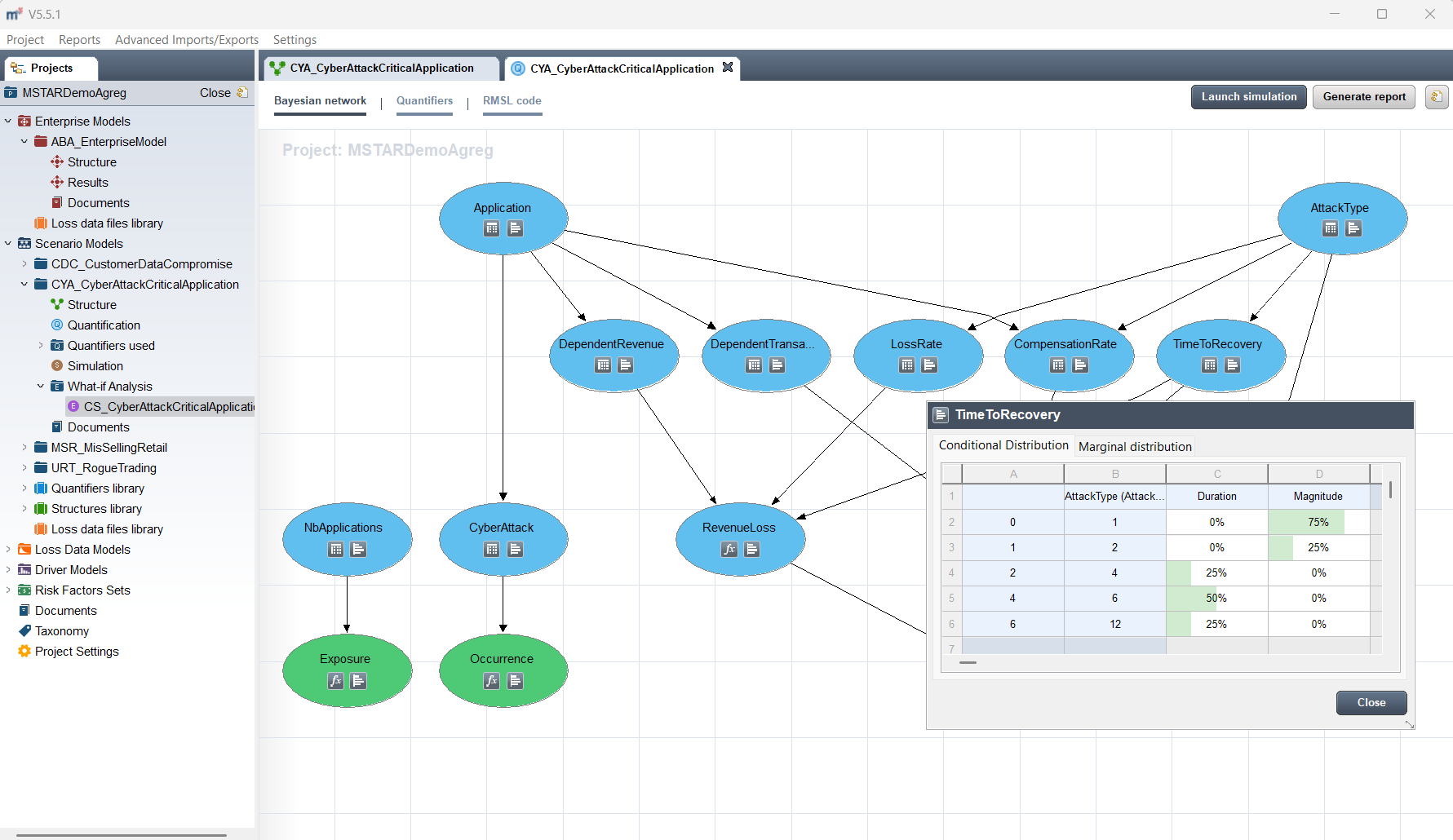Close the second CYA_CyberAttackCriticalApplication tab
This screenshot has width=1453, height=840.
(728, 68)
